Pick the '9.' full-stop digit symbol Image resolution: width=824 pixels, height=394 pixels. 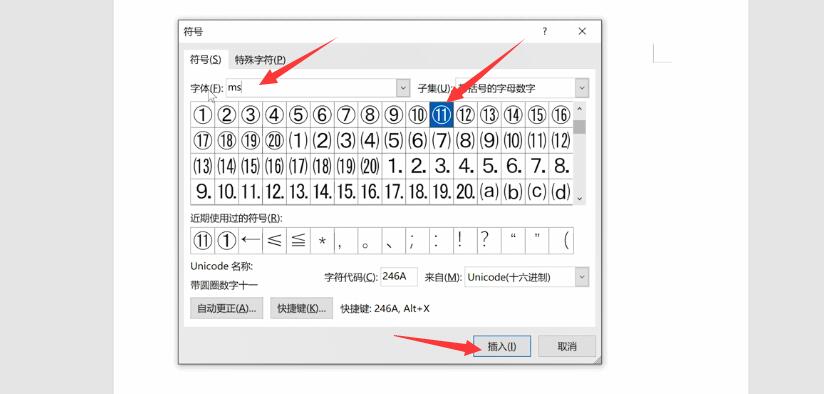click(x=203, y=192)
